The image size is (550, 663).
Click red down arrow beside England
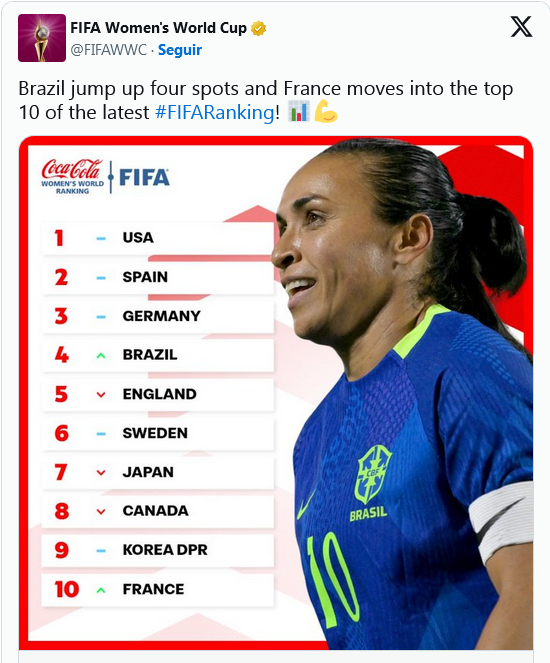[x=101, y=395]
